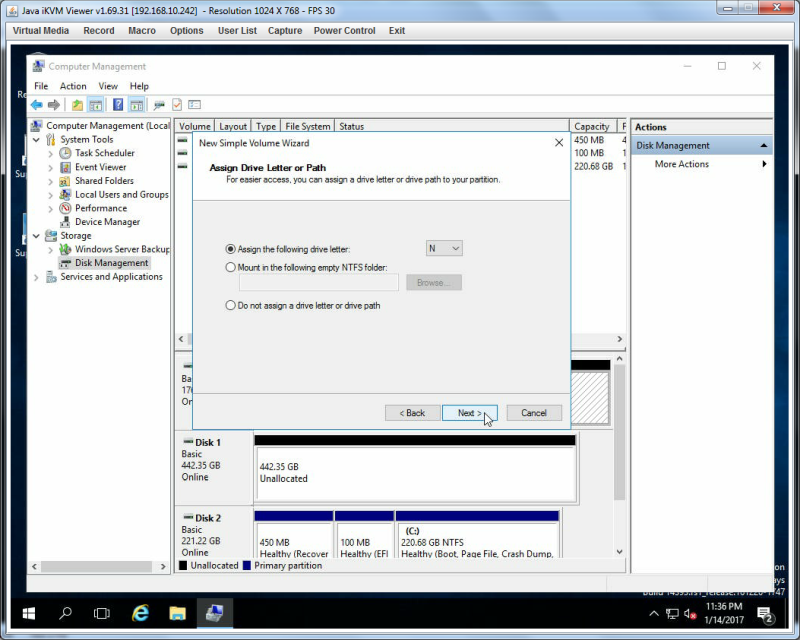Open taskbar search magnifier
Screen dimensions: 800x640
point(65,613)
